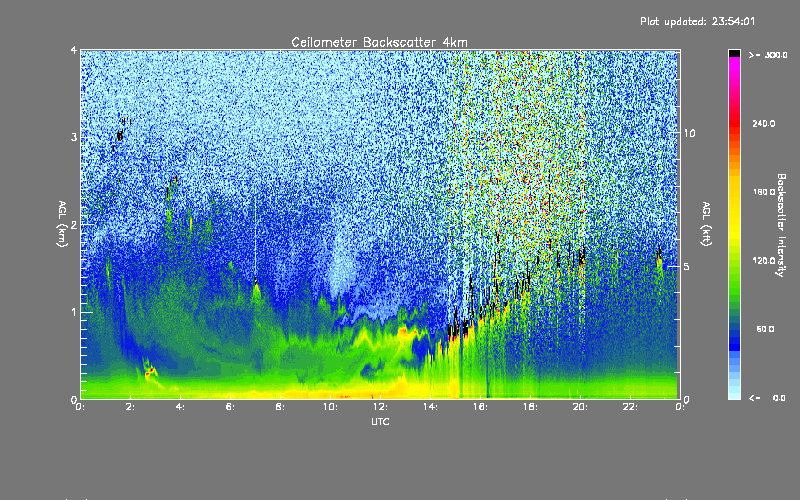The height and width of the screenshot is (500, 800).
Task: Click the right 'AGL (kft)' axis label
Action: [x=707, y=224]
